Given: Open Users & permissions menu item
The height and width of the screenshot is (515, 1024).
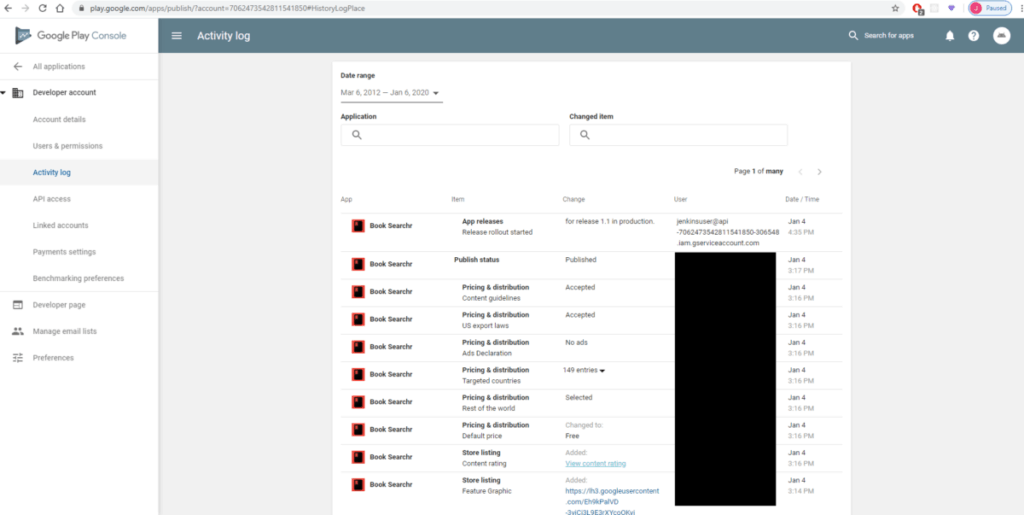Looking at the screenshot, I should click(67, 146).
